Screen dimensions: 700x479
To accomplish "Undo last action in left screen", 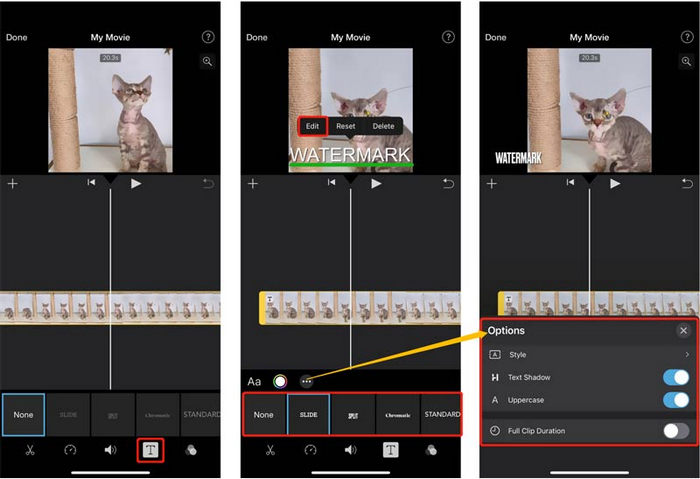I will [x=208, y=183].
